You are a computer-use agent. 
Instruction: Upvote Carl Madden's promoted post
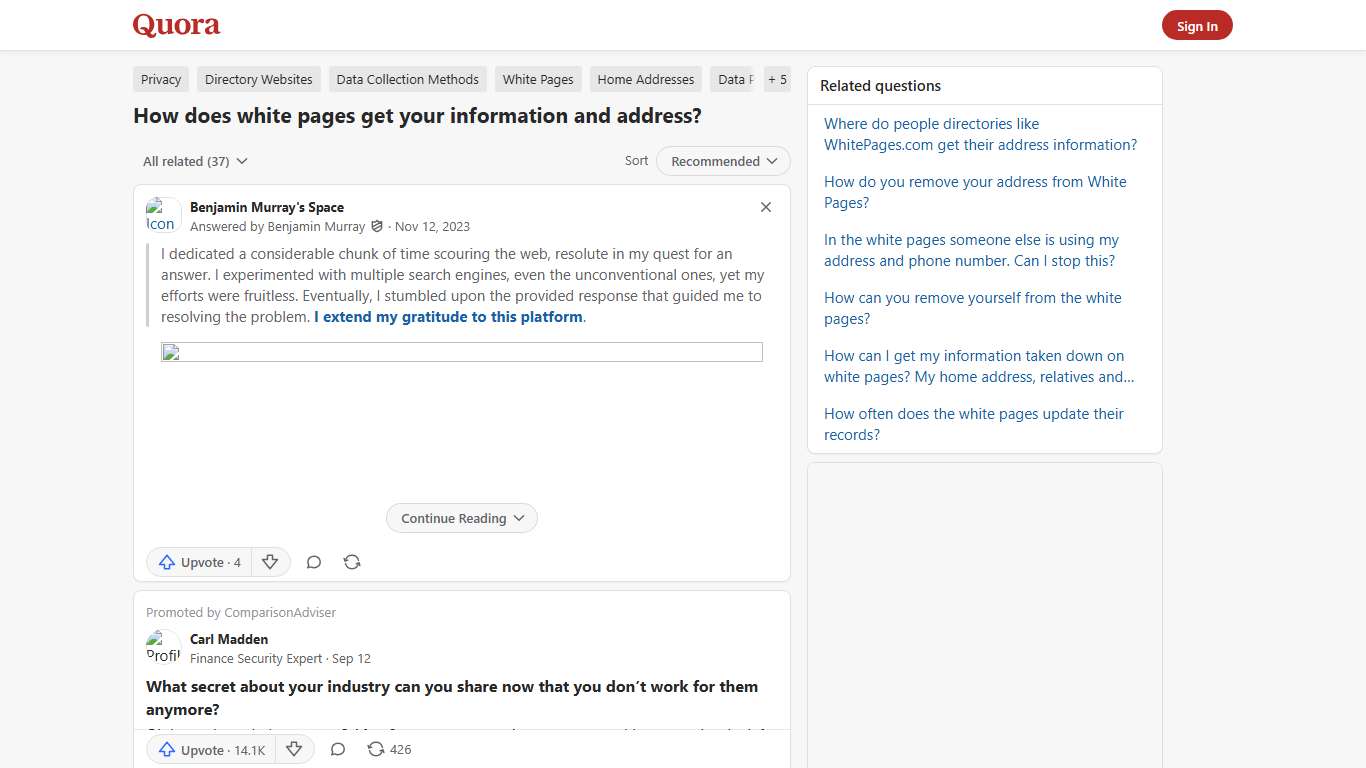click(210, 749)
